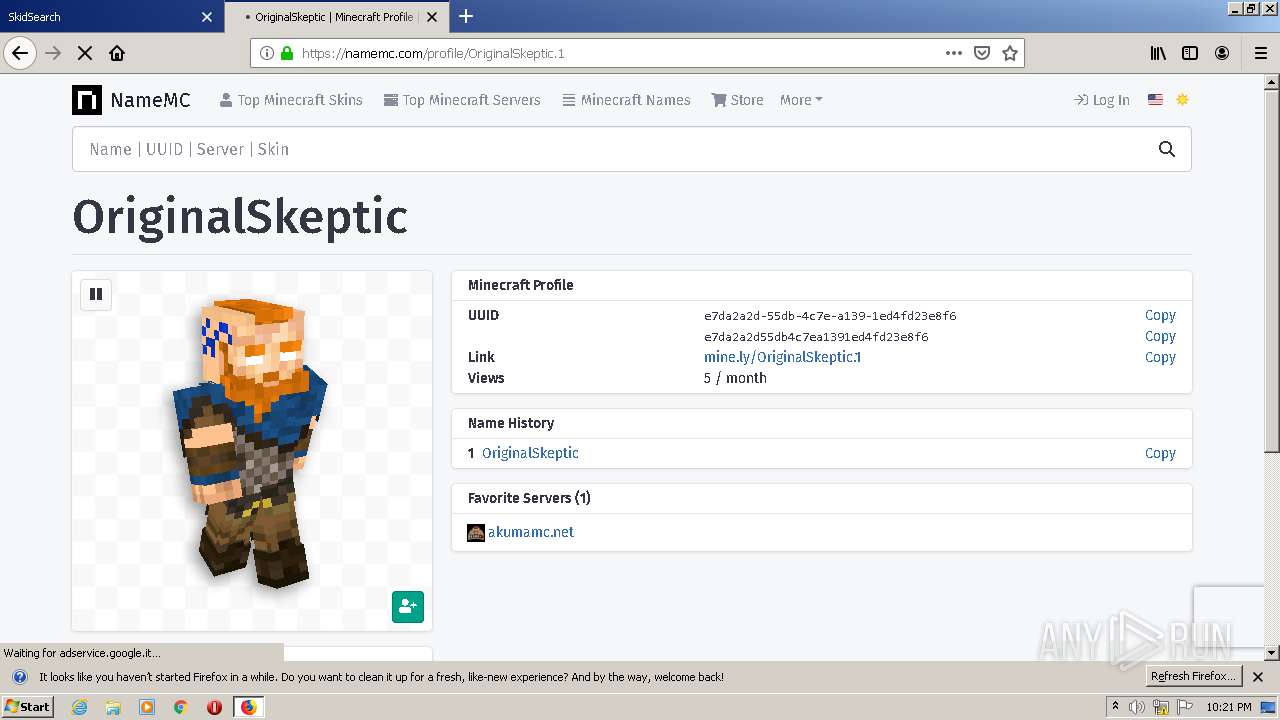
Task: Click the search magnifier icon
Action: (1167, 149)
